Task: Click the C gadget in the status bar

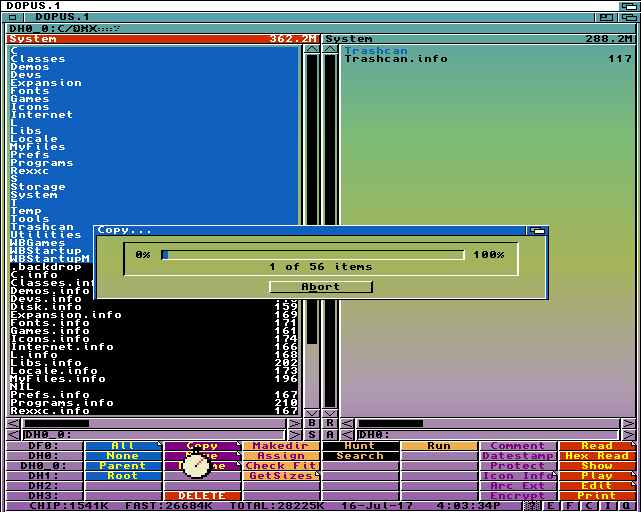Action: coord(589,506)
